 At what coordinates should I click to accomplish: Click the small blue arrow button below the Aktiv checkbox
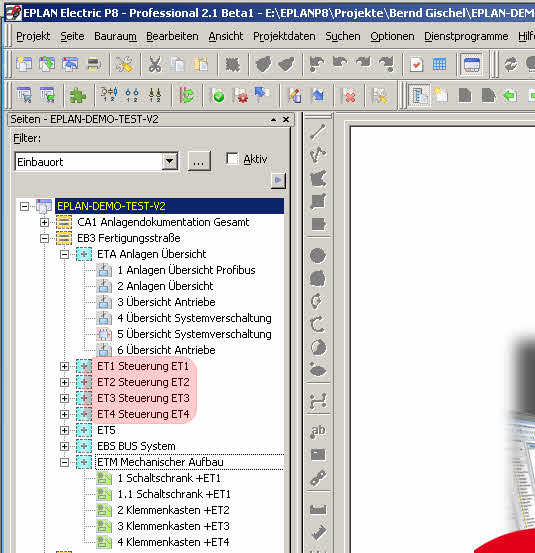point(278,181)
